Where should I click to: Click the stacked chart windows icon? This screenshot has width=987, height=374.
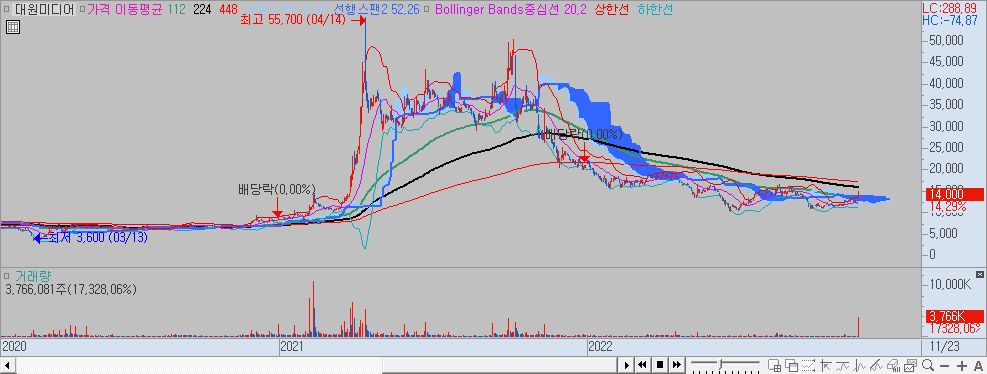tap(910, 366)
